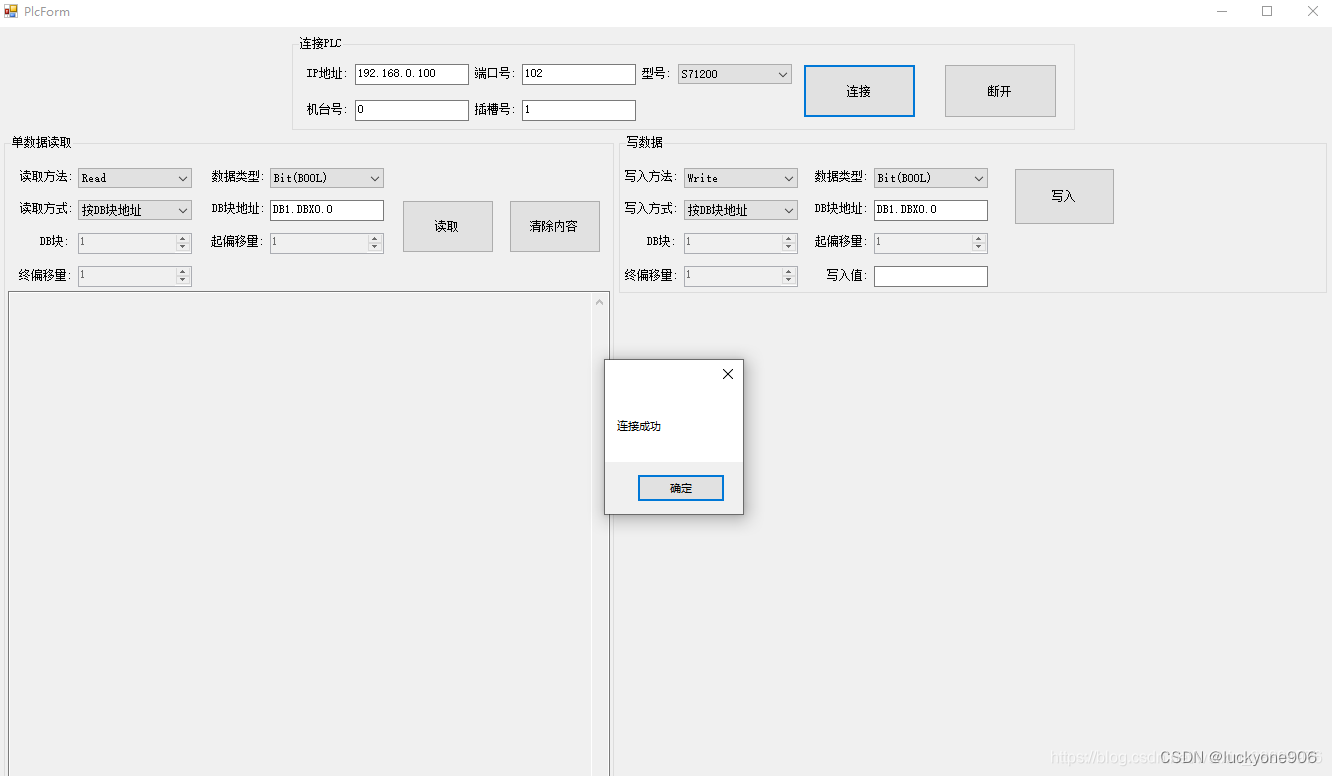Click the 断开 button to disconnect

click(x=1000, y=90)
